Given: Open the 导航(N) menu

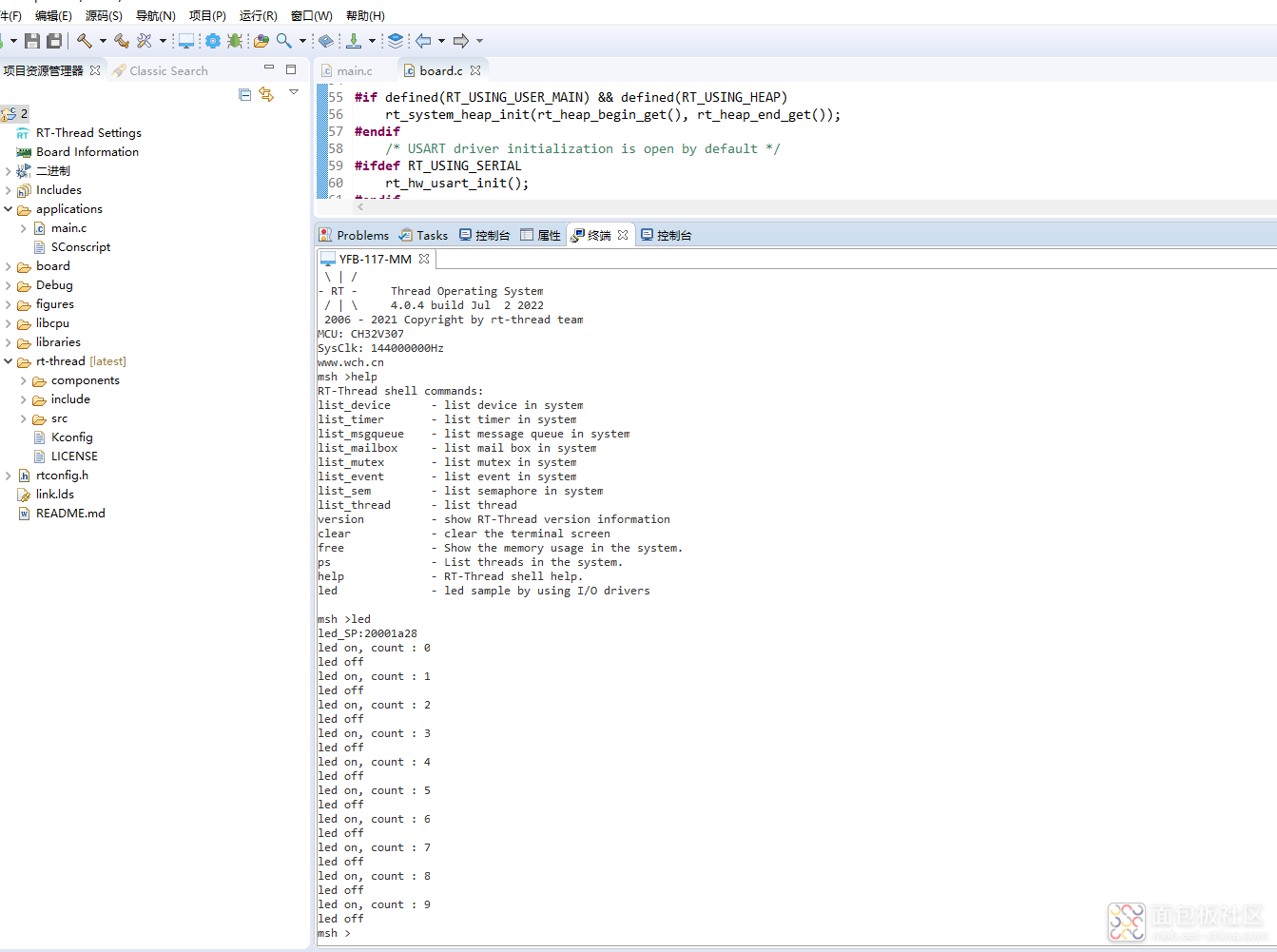Looking at the screenshot, I should tap(156, 15).
